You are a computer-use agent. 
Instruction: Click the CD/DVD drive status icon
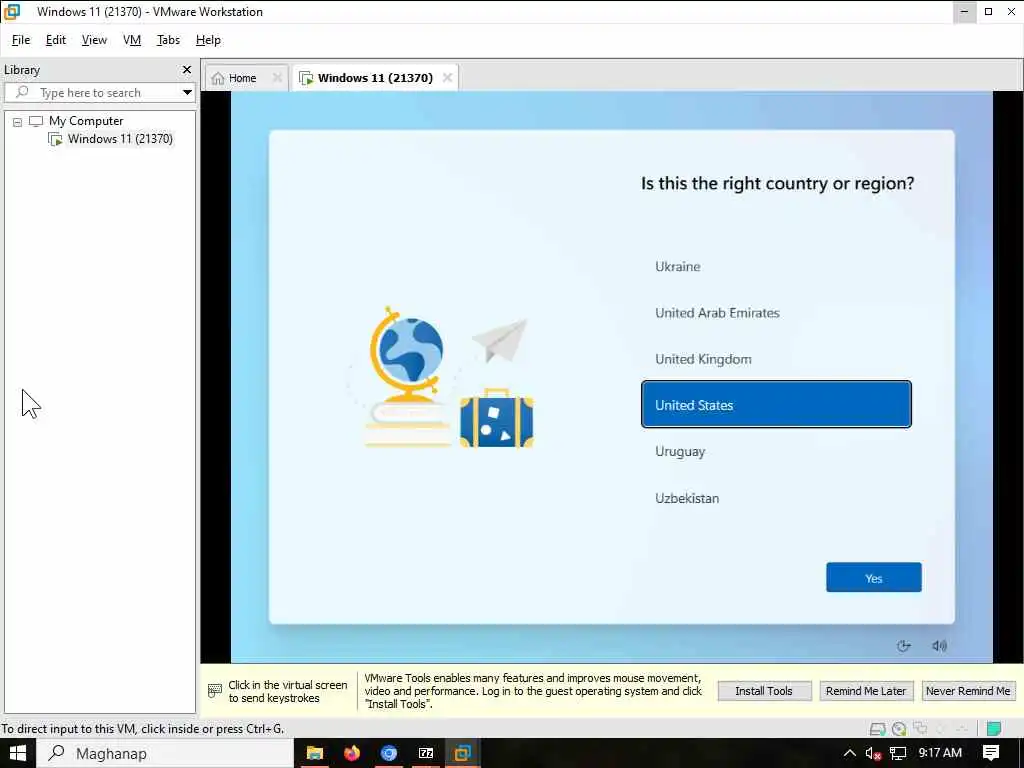point(899,729)
